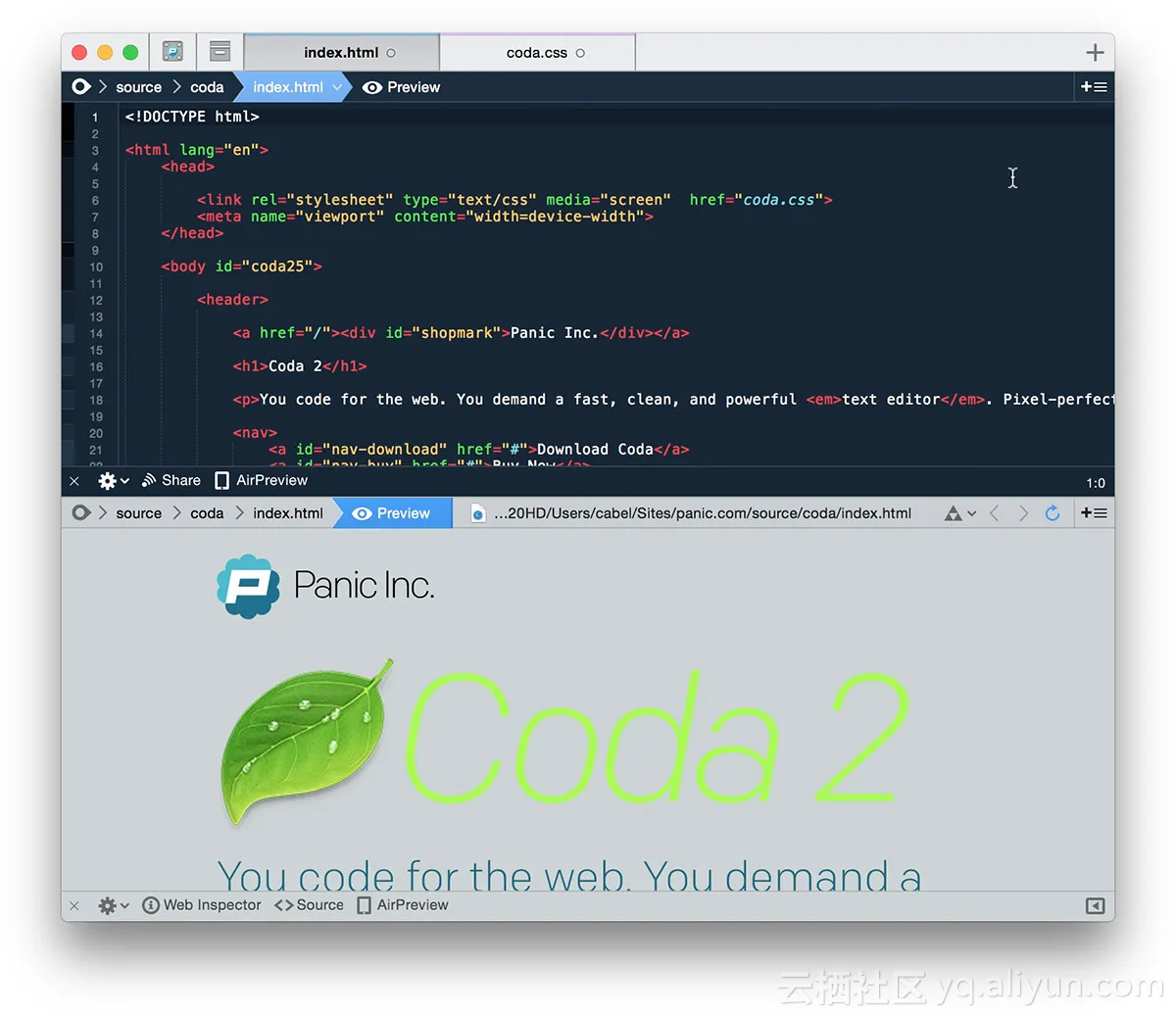Open the Web Inspector from the bottom bar
This screenshot has height=1016, width=1176.
201,904
